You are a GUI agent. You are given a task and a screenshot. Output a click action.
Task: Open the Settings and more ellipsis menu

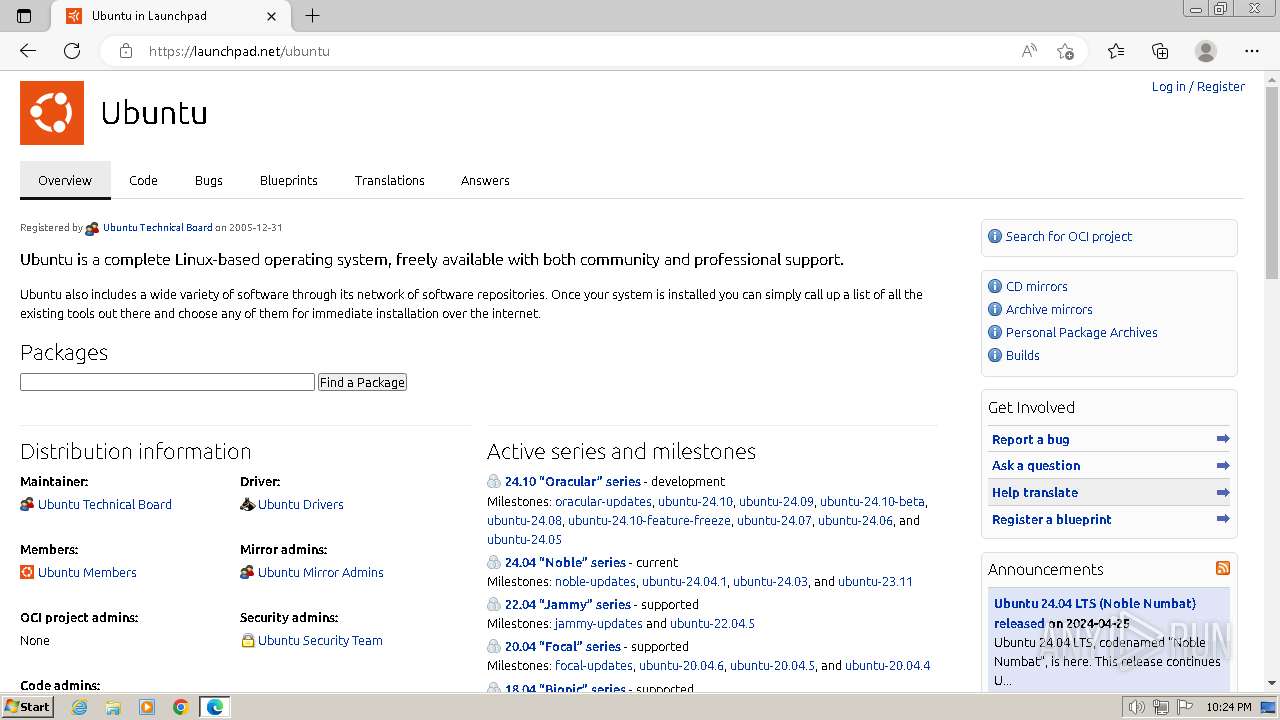coord(1252,51)
